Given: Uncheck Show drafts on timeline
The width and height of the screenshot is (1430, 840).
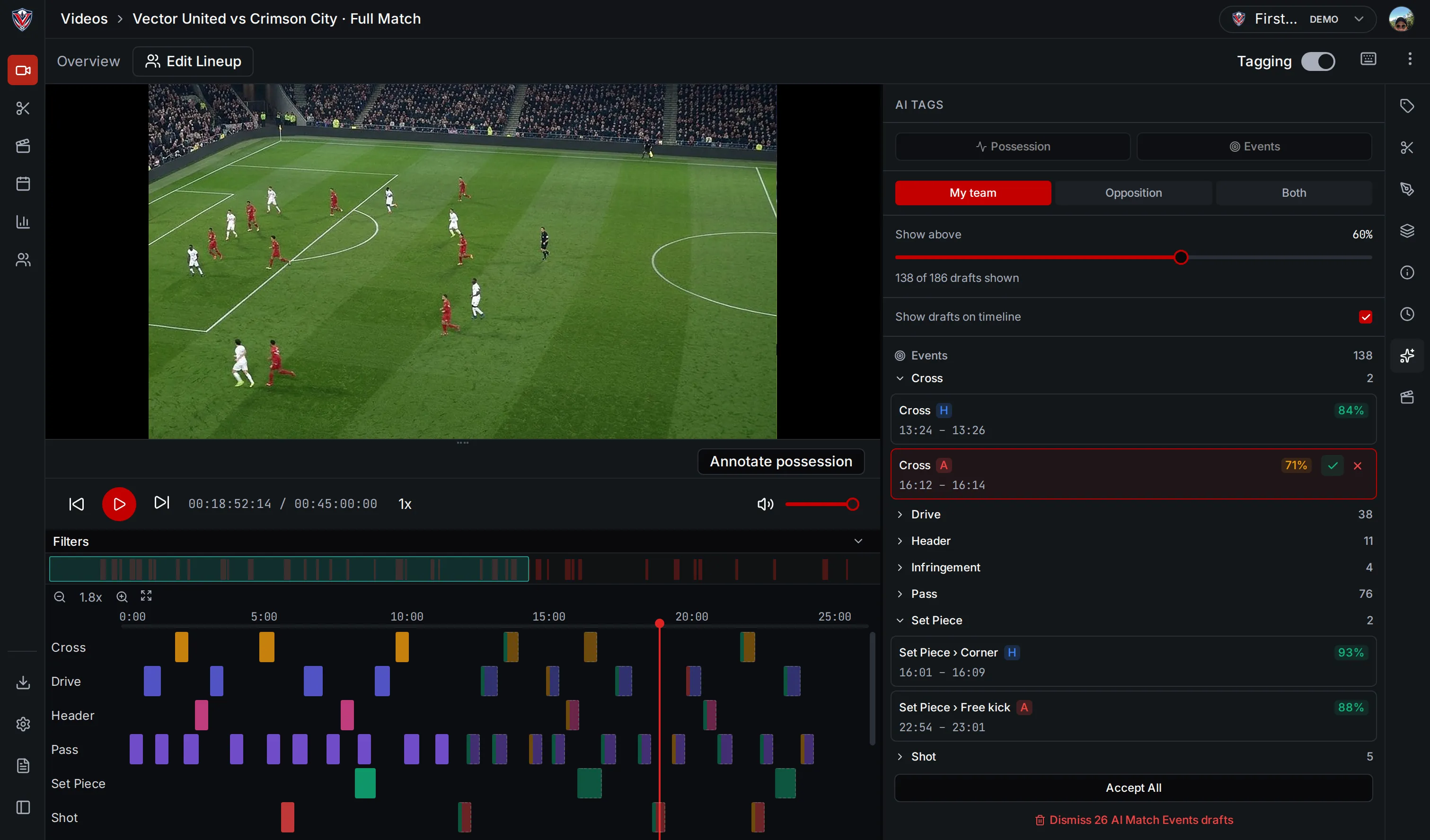Looking at the screenshot, I should pyautogui.click(x=1365, y=317).
